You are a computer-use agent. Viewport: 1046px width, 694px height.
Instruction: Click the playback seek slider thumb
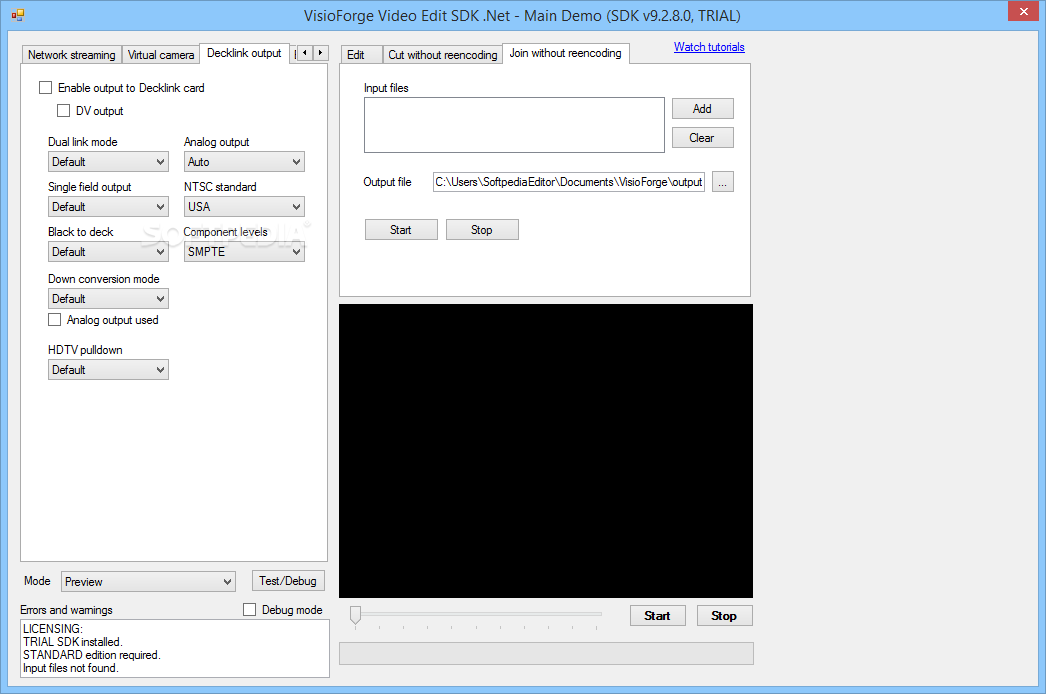(356, 615)
